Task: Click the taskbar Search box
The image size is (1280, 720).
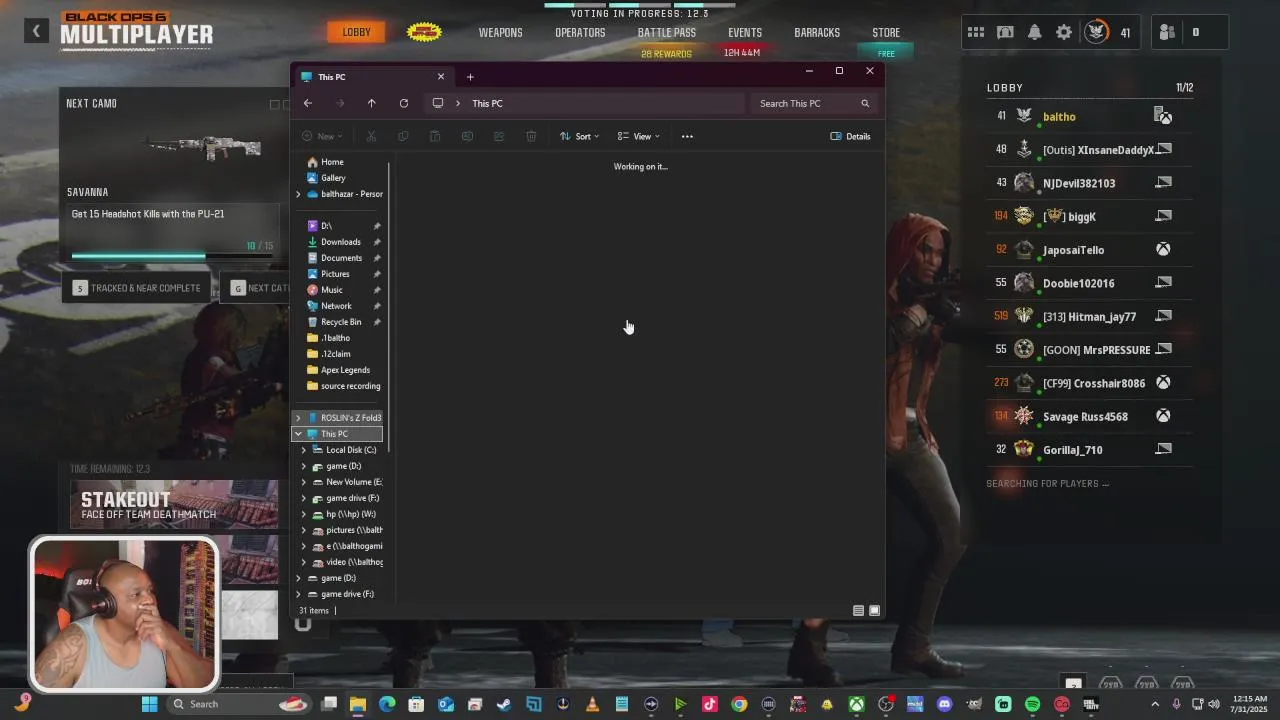Action: (x=240, y=704)
